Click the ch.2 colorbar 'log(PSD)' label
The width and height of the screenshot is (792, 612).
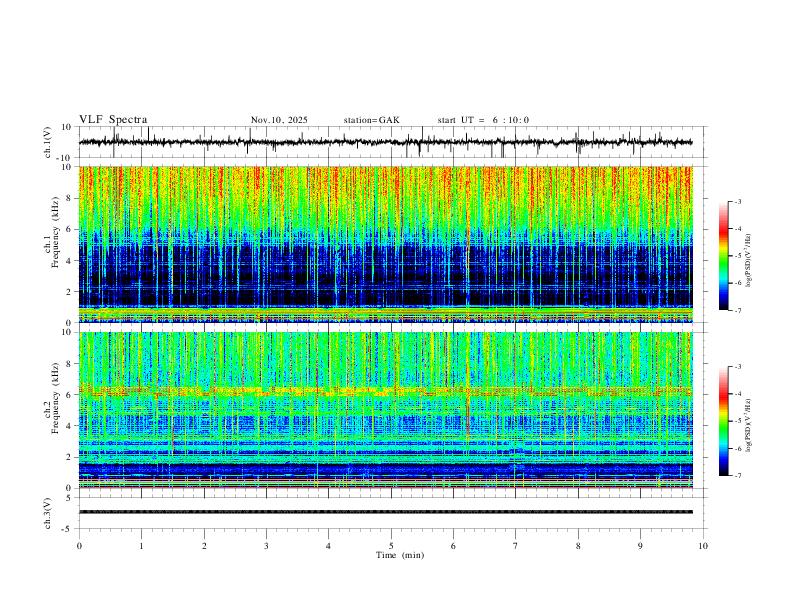pyautogui.click(x=749, y=425)
